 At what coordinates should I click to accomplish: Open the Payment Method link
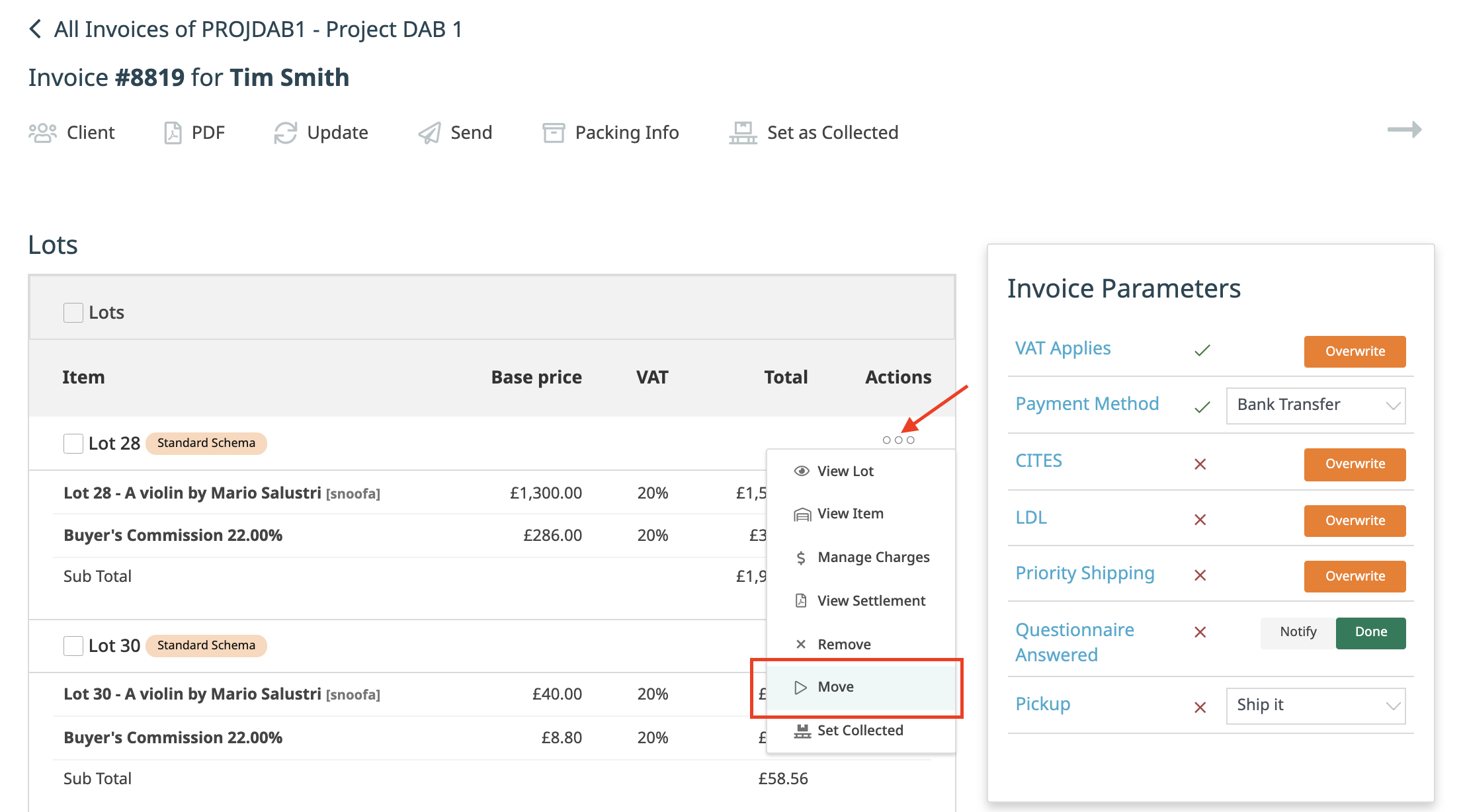(1087, 404)
